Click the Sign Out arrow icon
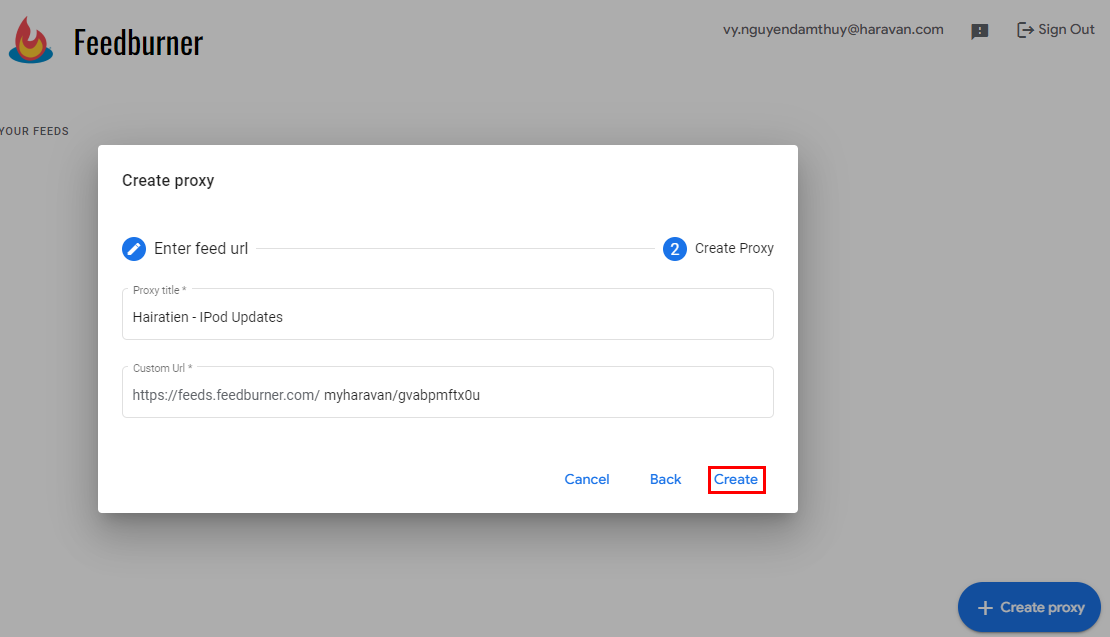This screenshot has height=637, width=1110. [1025, 30]
